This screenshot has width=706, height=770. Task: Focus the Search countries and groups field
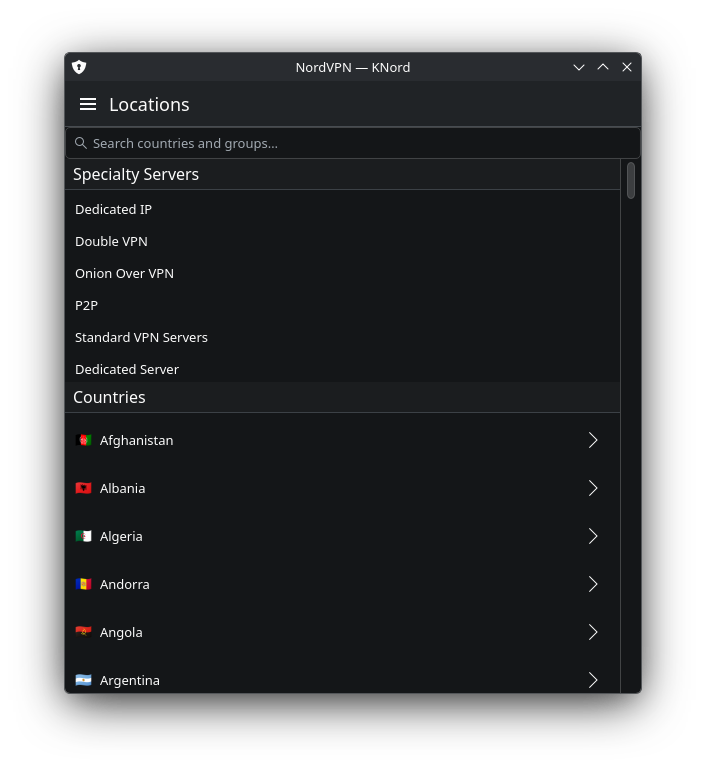pyautogui.click(x=353, y=143)
